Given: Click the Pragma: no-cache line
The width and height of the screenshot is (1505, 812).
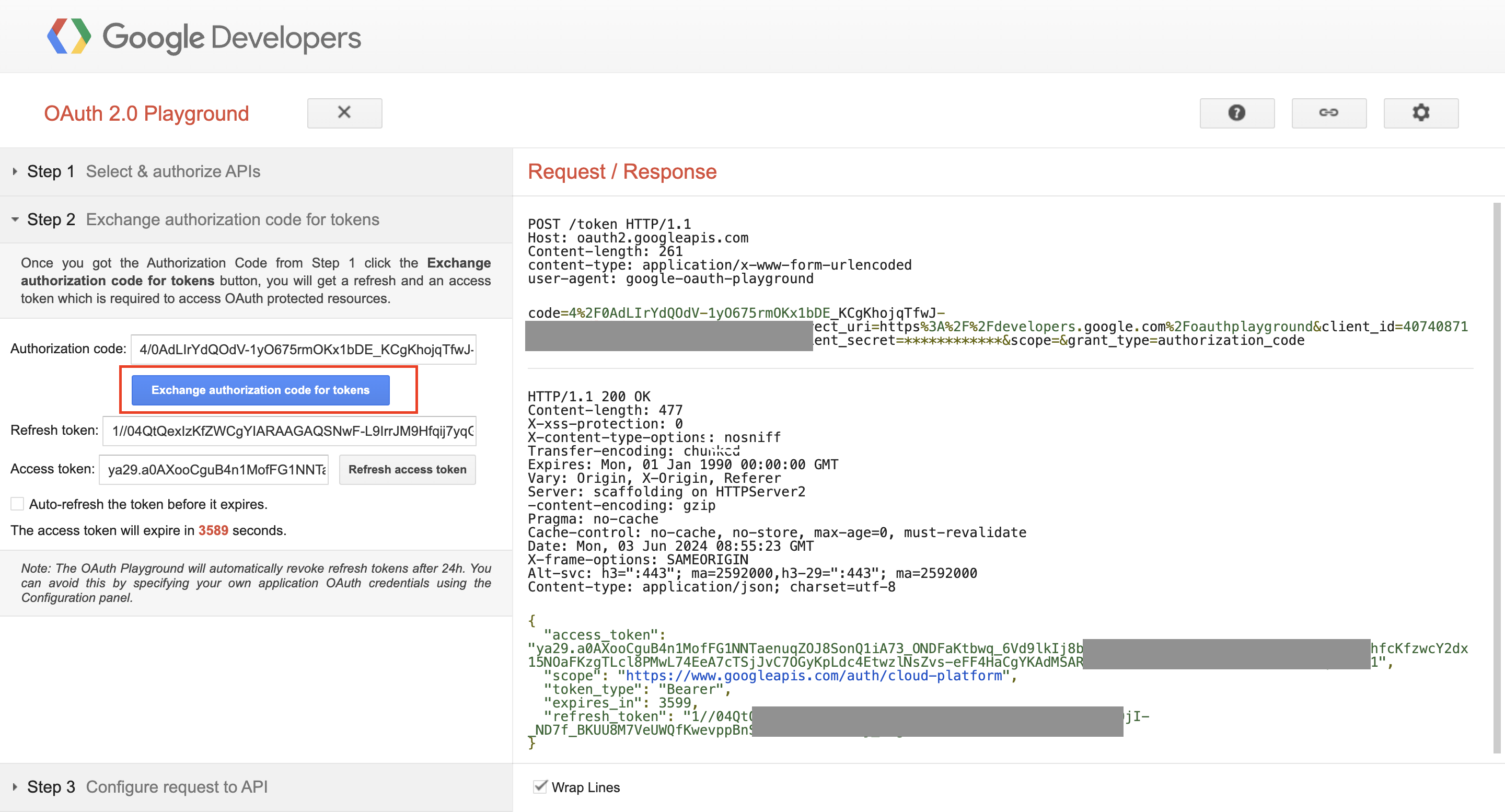Looking at the screenshot, I should 593,519.
